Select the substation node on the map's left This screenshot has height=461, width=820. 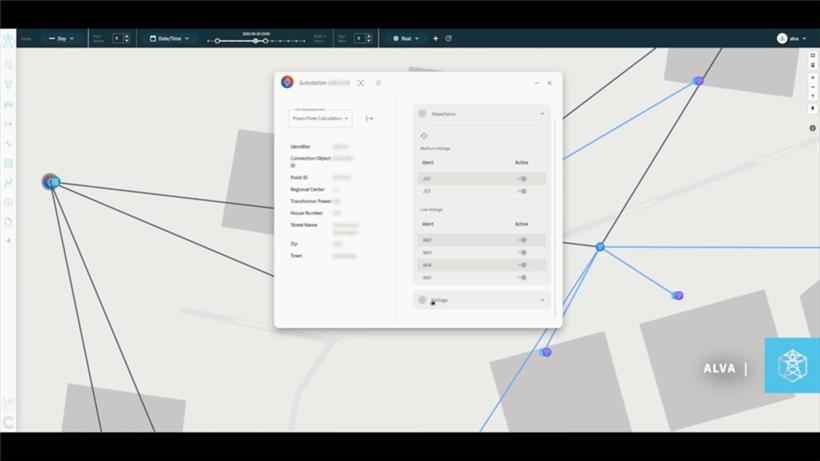tap(51, 181)
